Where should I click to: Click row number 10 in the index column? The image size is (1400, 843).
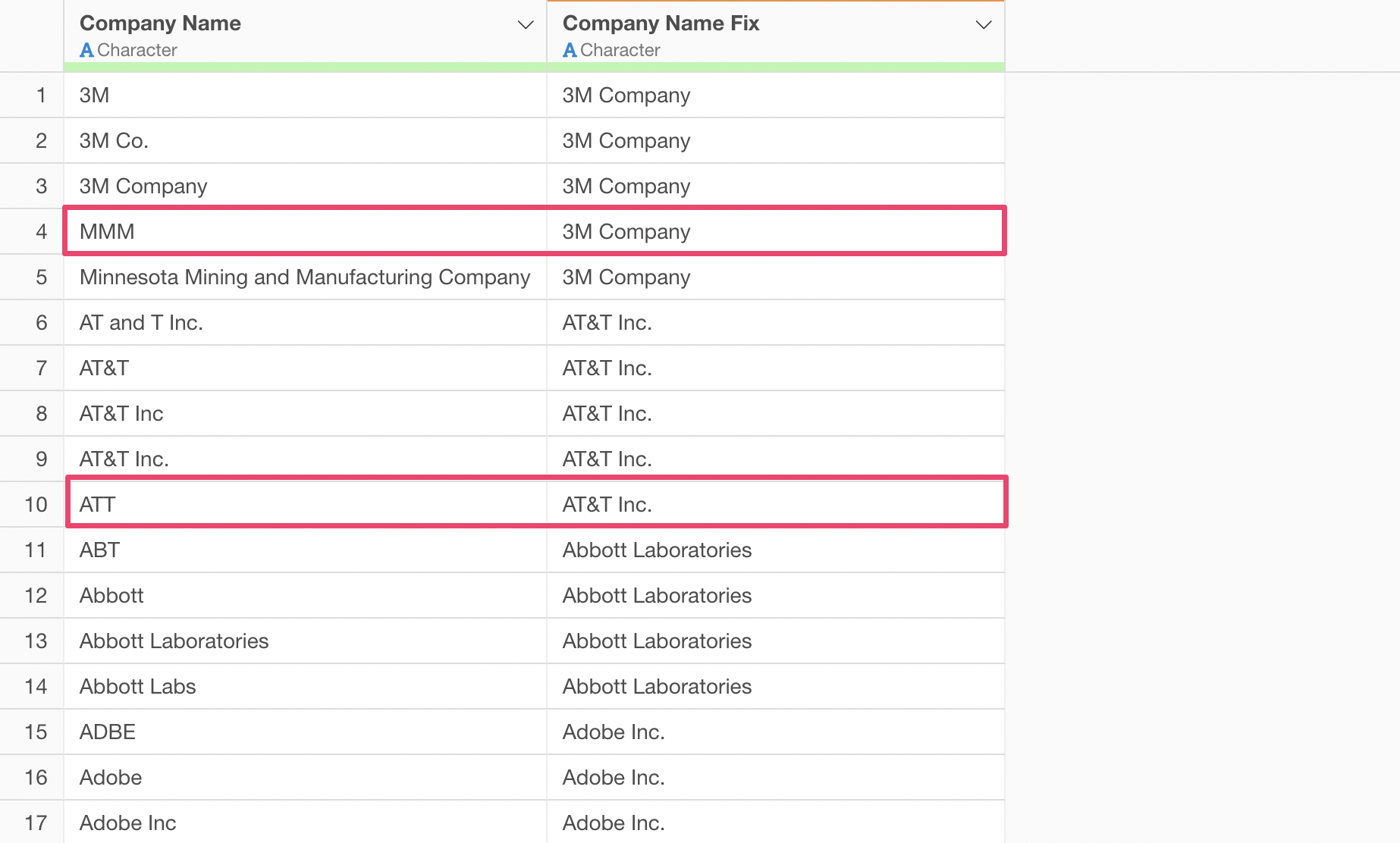[36, 504]
